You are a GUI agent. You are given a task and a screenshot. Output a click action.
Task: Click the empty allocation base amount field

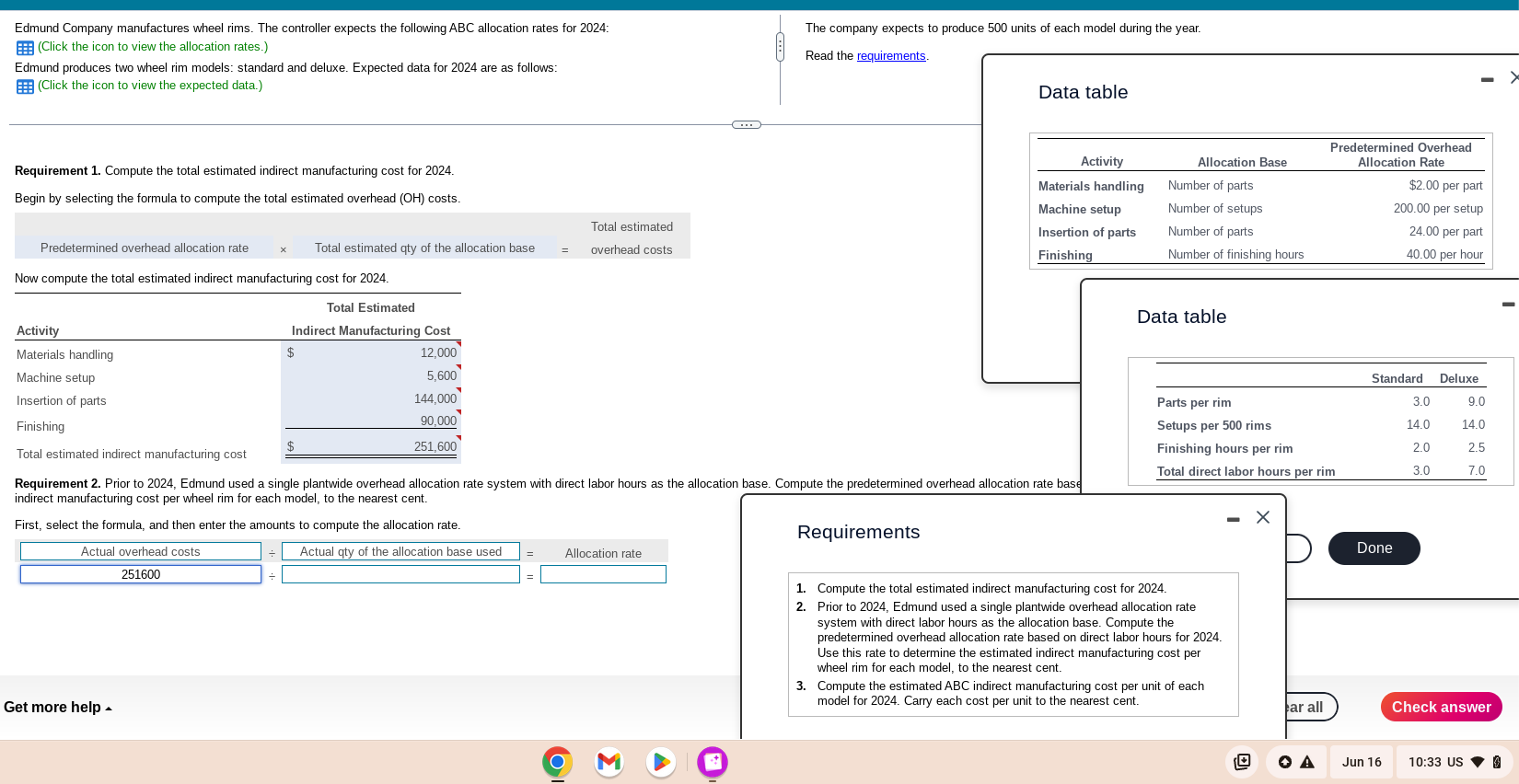(x=400, y=574)
